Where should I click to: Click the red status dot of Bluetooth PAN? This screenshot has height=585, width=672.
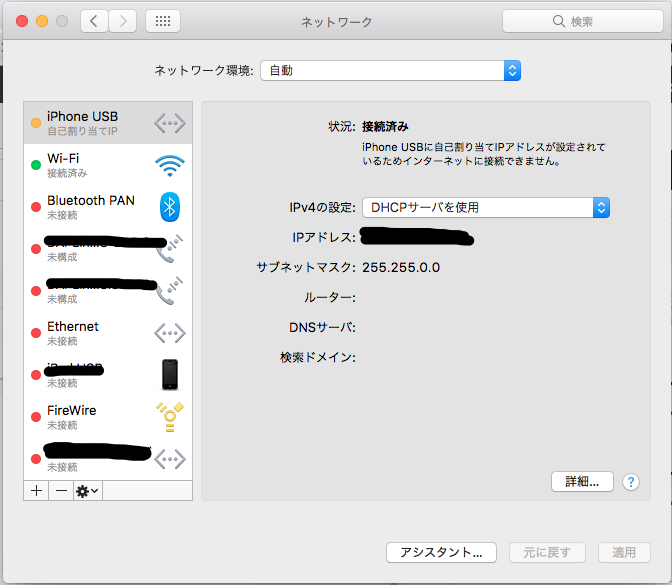tap(36, 207)
